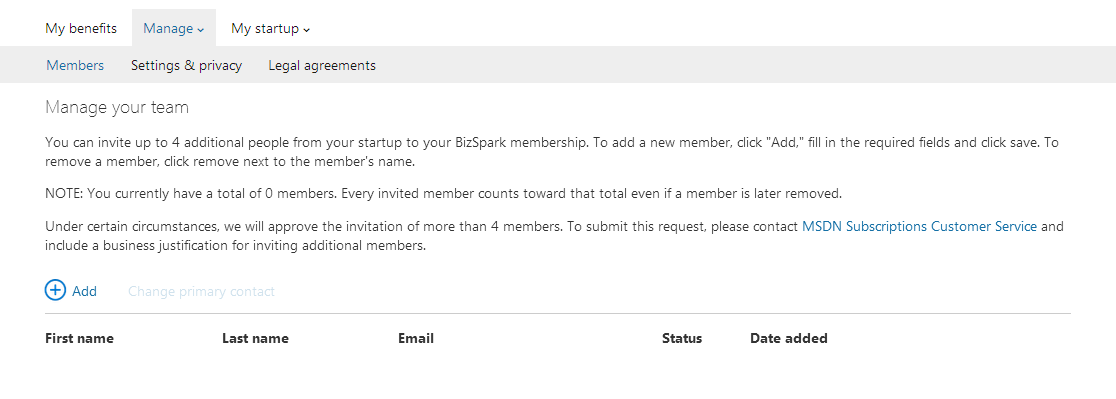
Task: Click the blue Add text label
Action: coord(84,291)
